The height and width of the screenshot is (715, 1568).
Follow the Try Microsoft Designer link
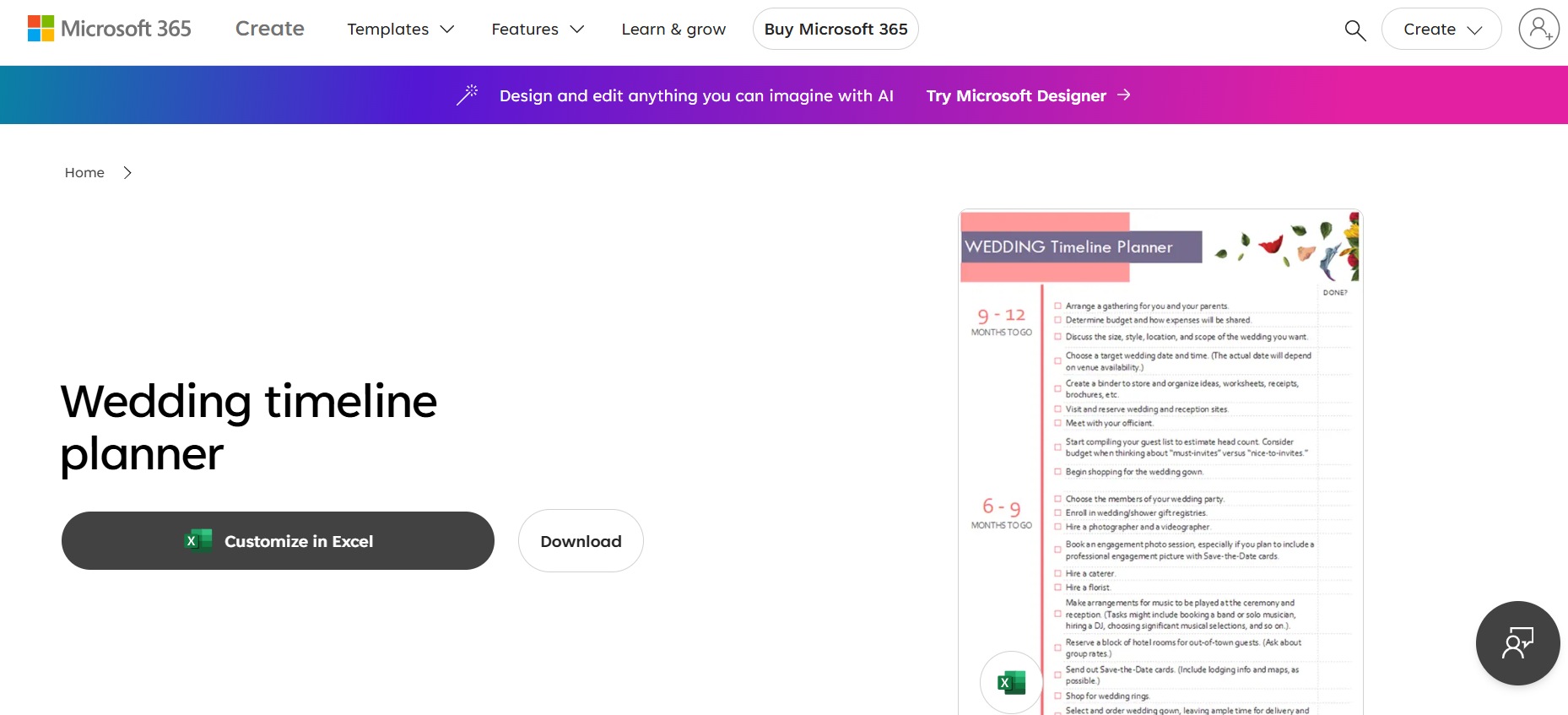(x=1016, y=95)
